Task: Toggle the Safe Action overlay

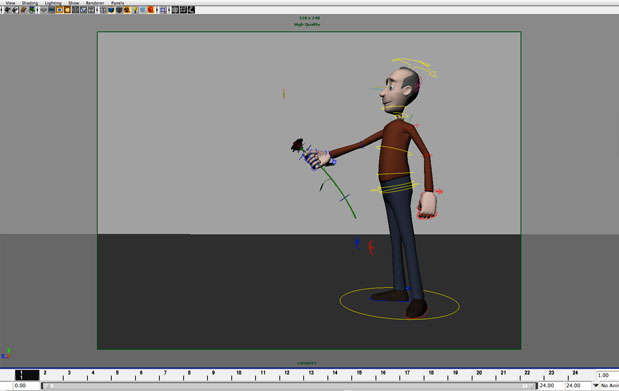Action: point(83,10)
